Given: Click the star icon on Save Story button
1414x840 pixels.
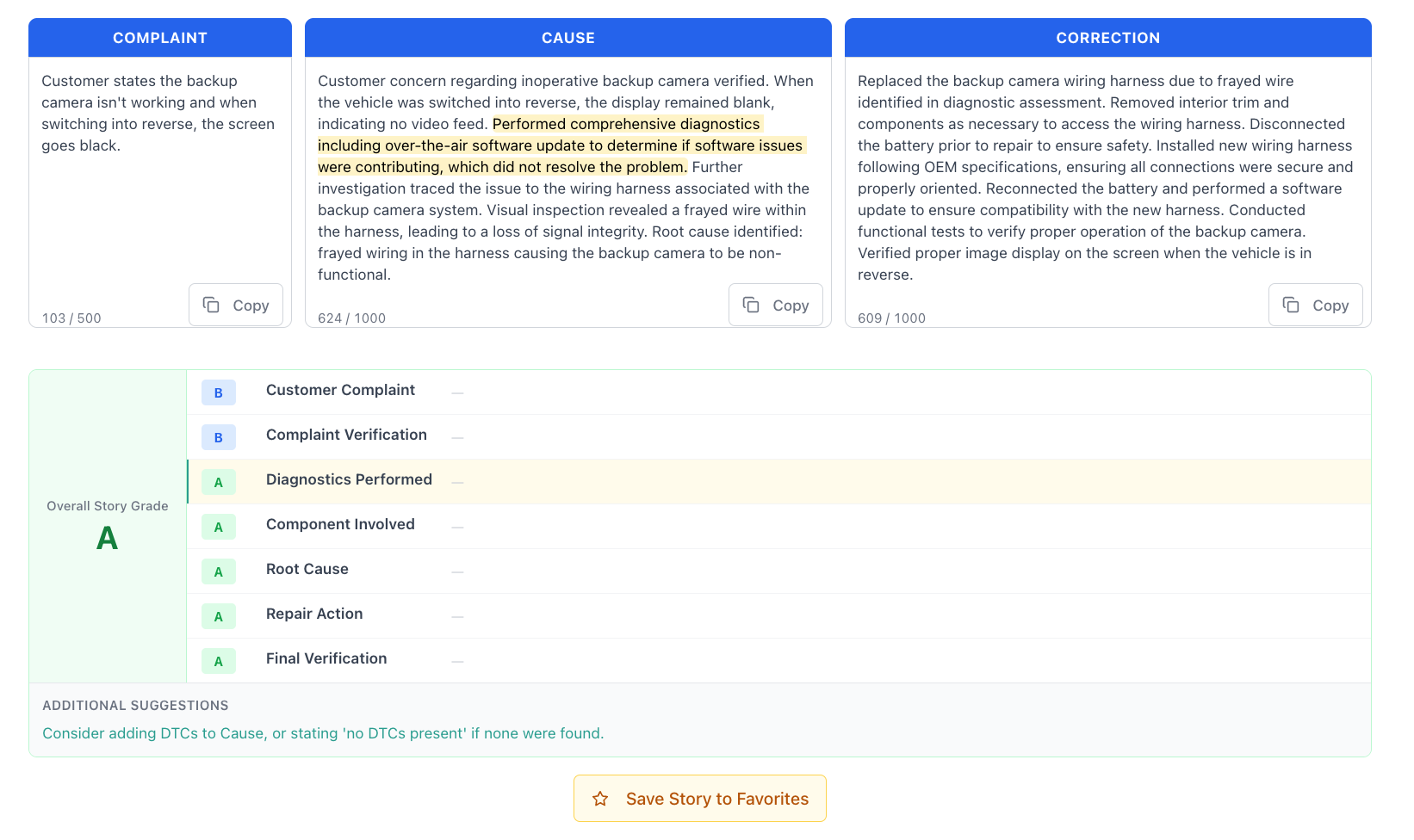Looking at the screenshot, I should (x=599, y=798).
